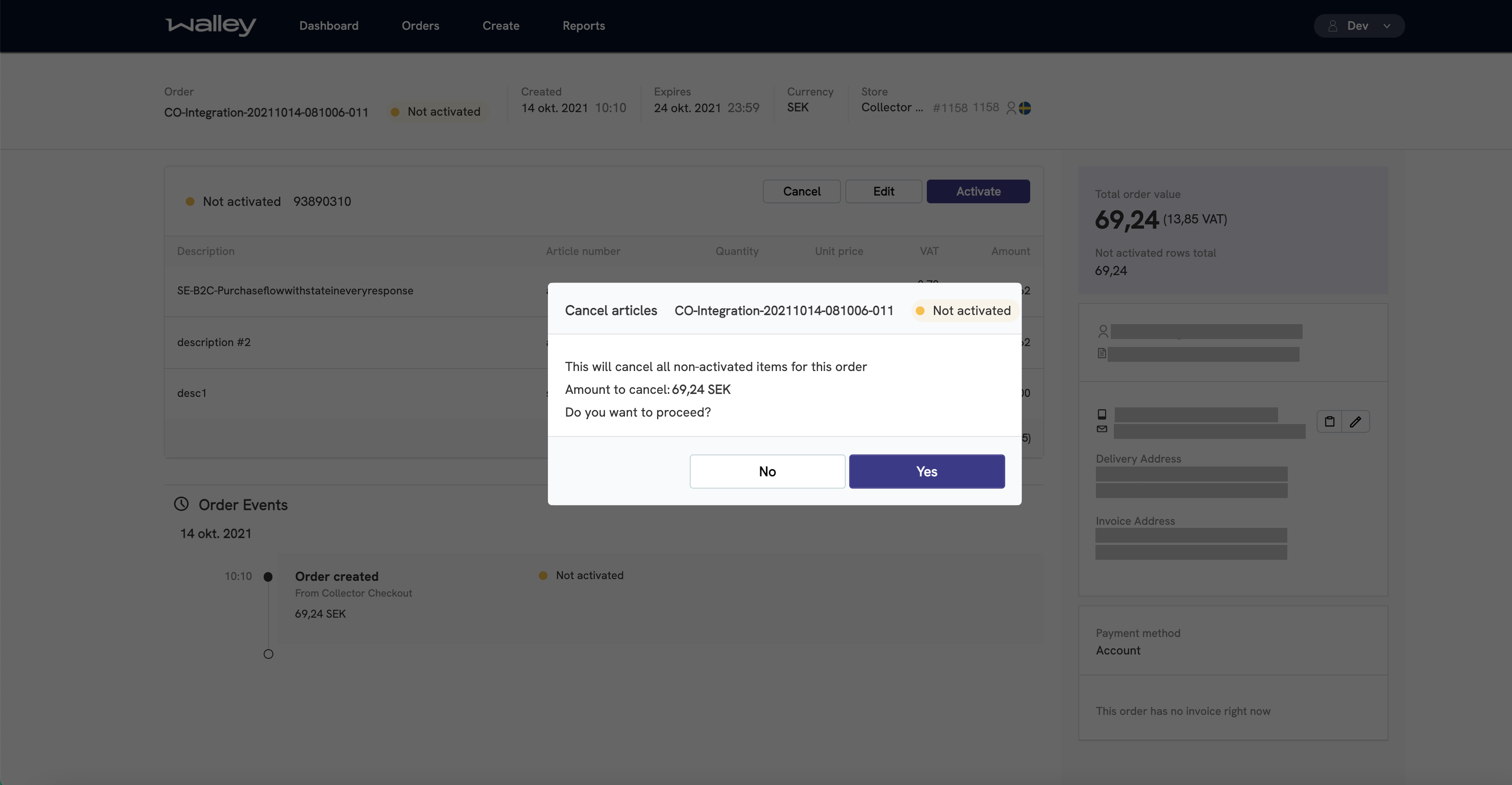
Task: Click the Created date 14 okt. 2021 in header
Action: pos(555,108)
